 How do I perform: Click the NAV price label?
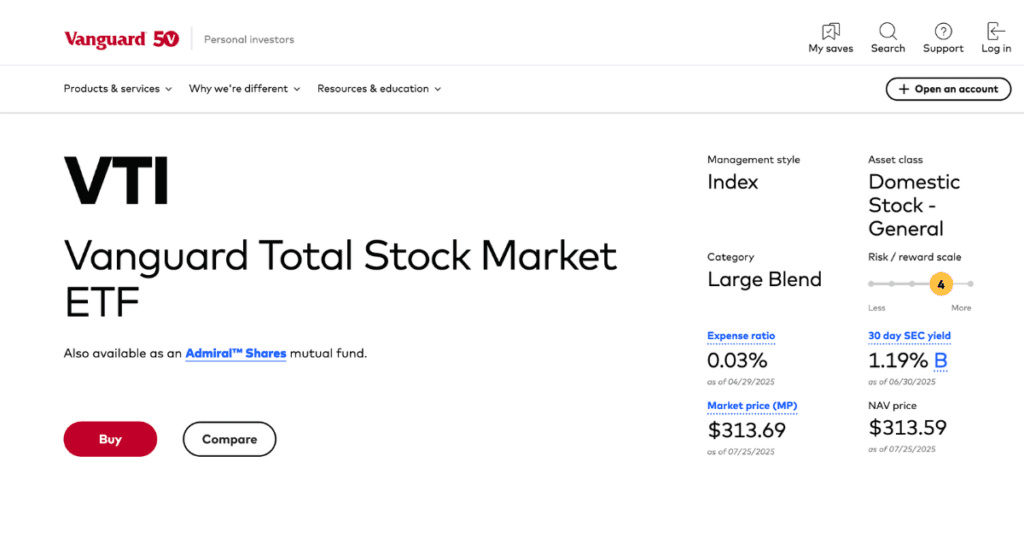(x=892, y=405)
